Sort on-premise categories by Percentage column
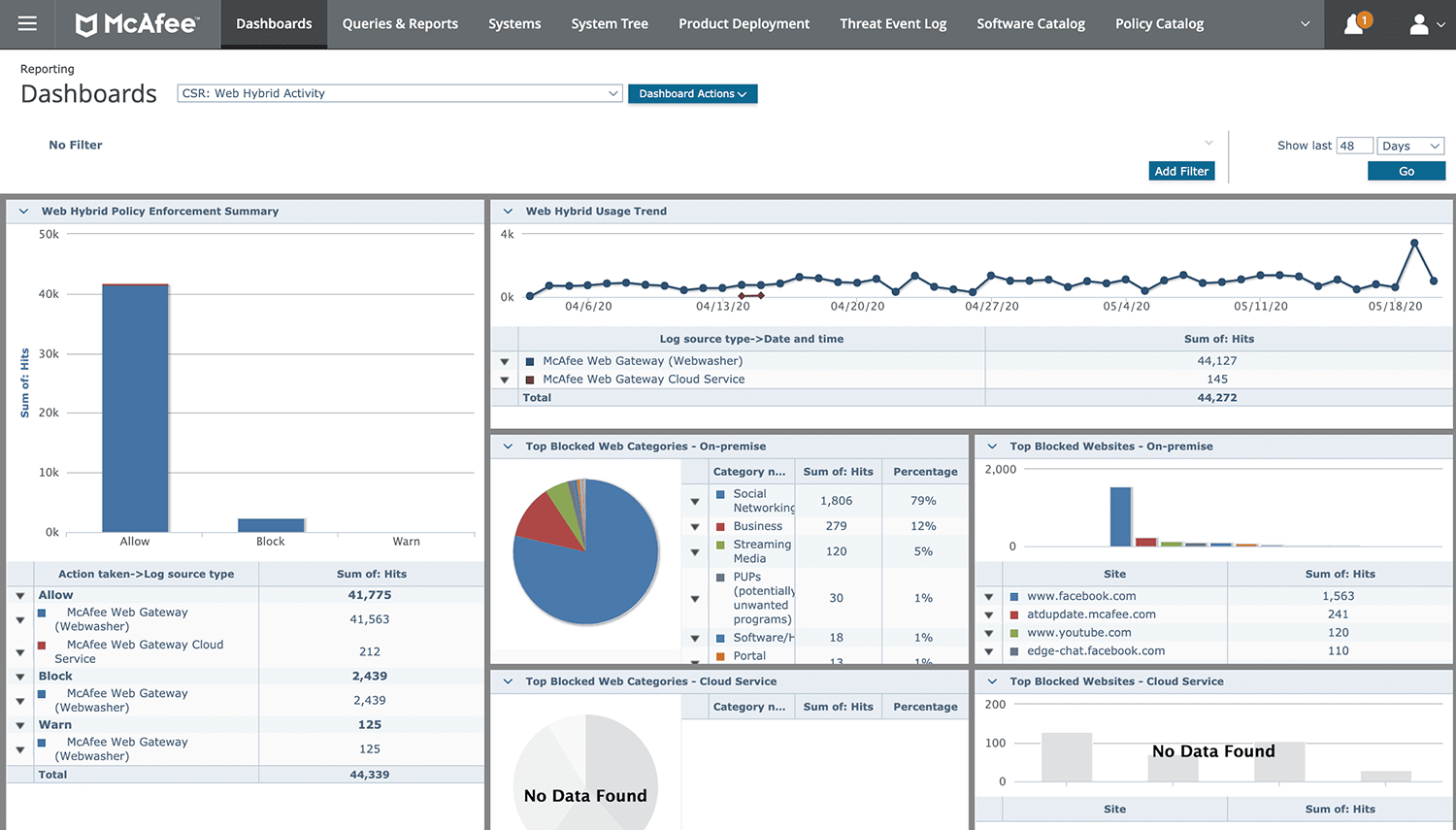 (925, 472)
